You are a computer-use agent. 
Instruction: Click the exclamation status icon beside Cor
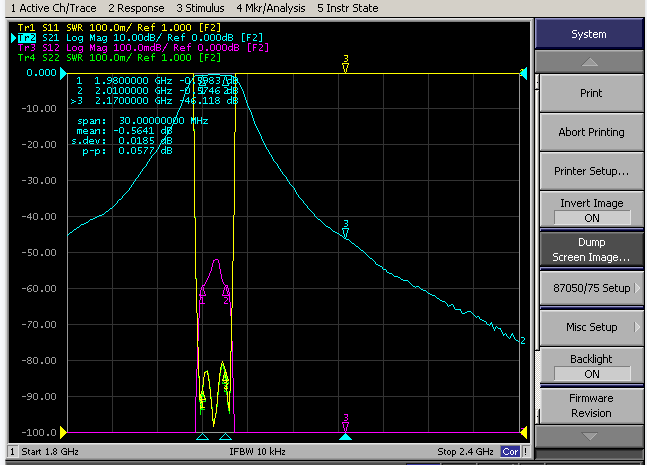click(x=526, y=451)
